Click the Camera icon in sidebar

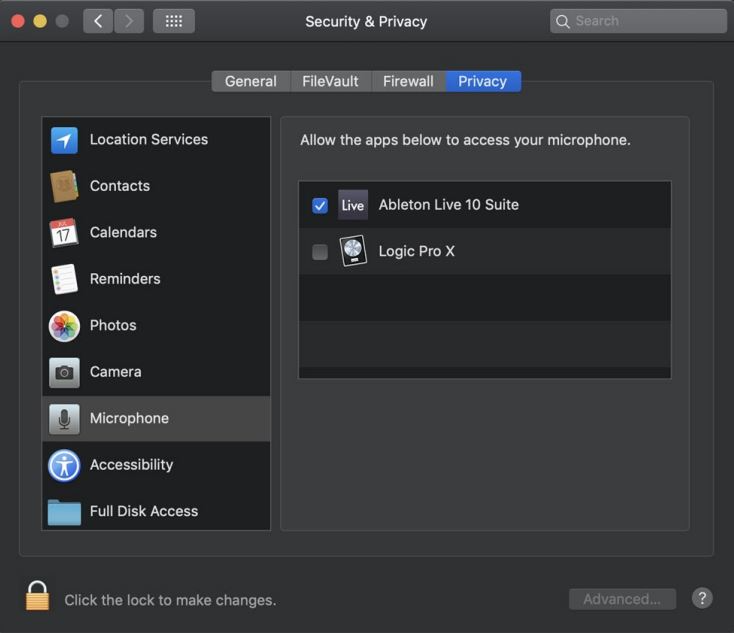click(x=64, y=372)
